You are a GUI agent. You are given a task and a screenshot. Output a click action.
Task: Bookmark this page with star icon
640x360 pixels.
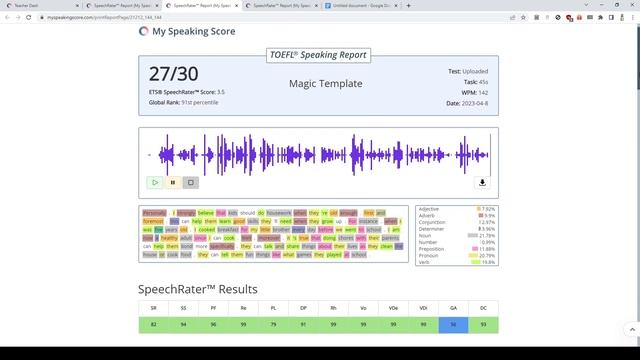tap(523, 18)
